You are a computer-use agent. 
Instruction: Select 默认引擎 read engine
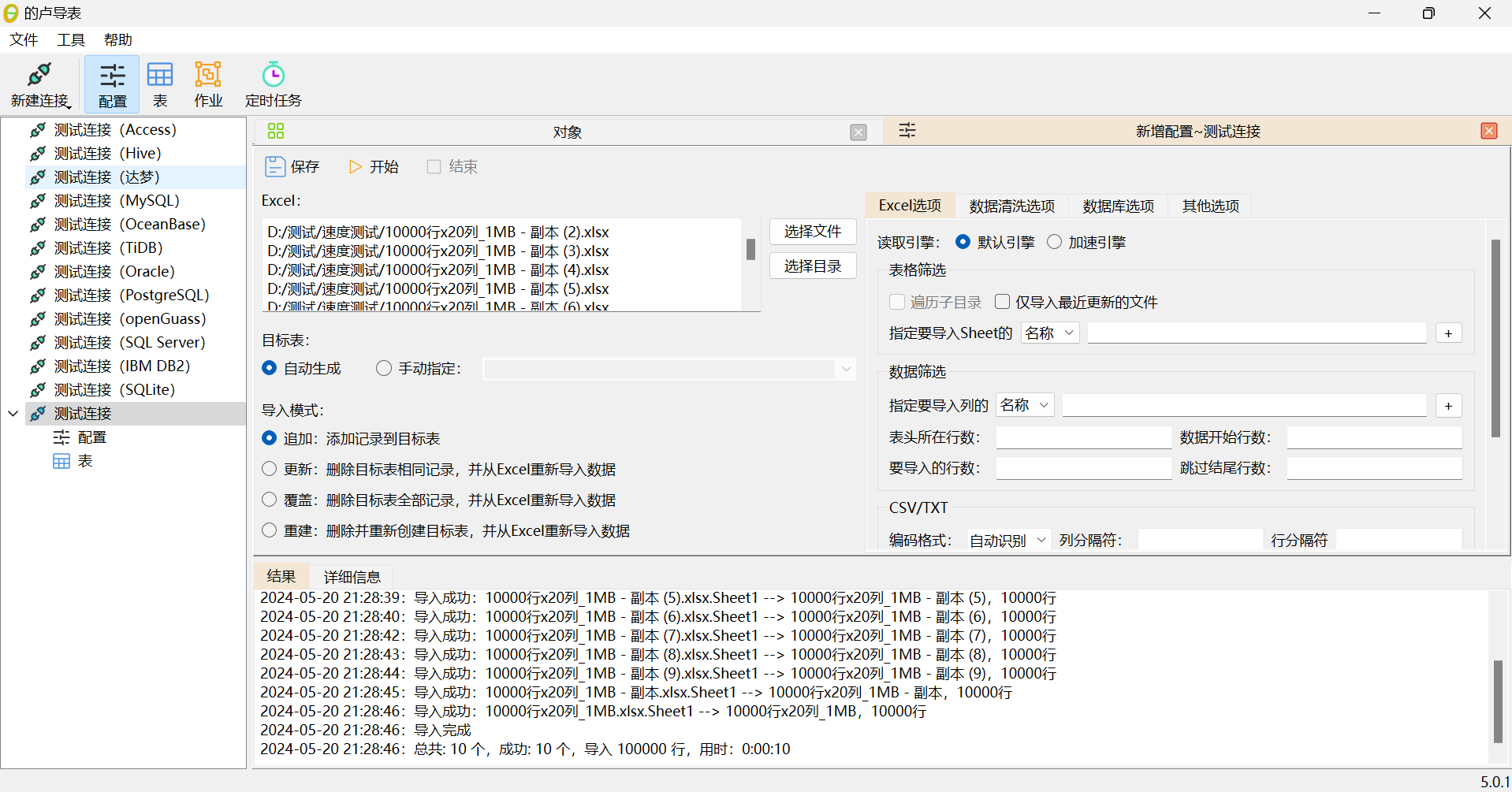point(963,242)
